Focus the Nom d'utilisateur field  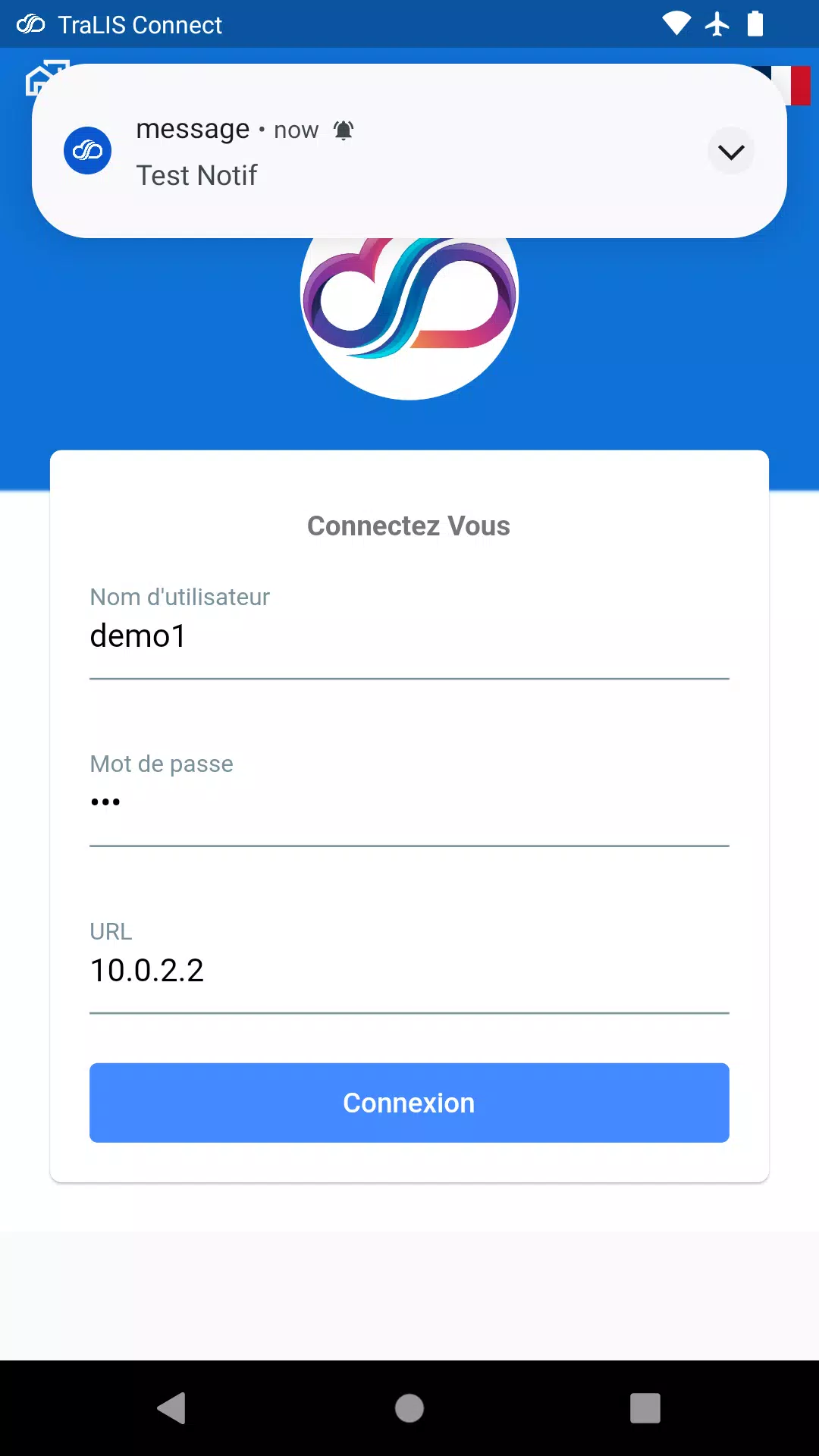pos(409,635)
